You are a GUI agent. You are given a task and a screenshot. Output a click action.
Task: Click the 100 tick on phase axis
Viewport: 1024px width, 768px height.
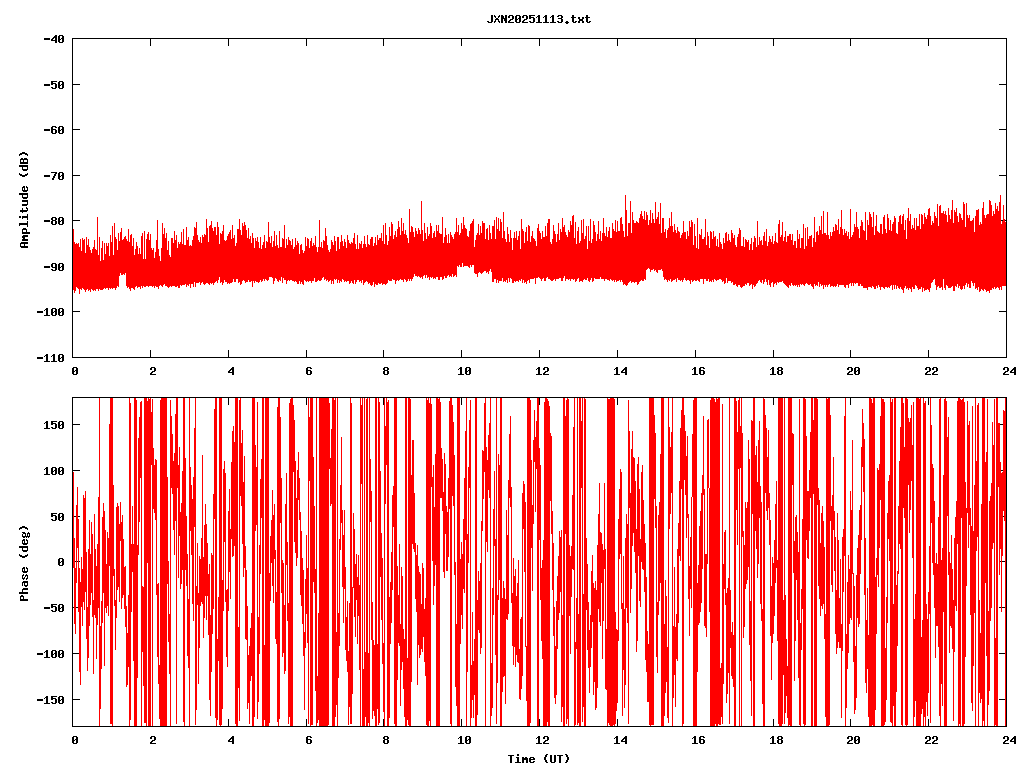[x=54, y=471]
